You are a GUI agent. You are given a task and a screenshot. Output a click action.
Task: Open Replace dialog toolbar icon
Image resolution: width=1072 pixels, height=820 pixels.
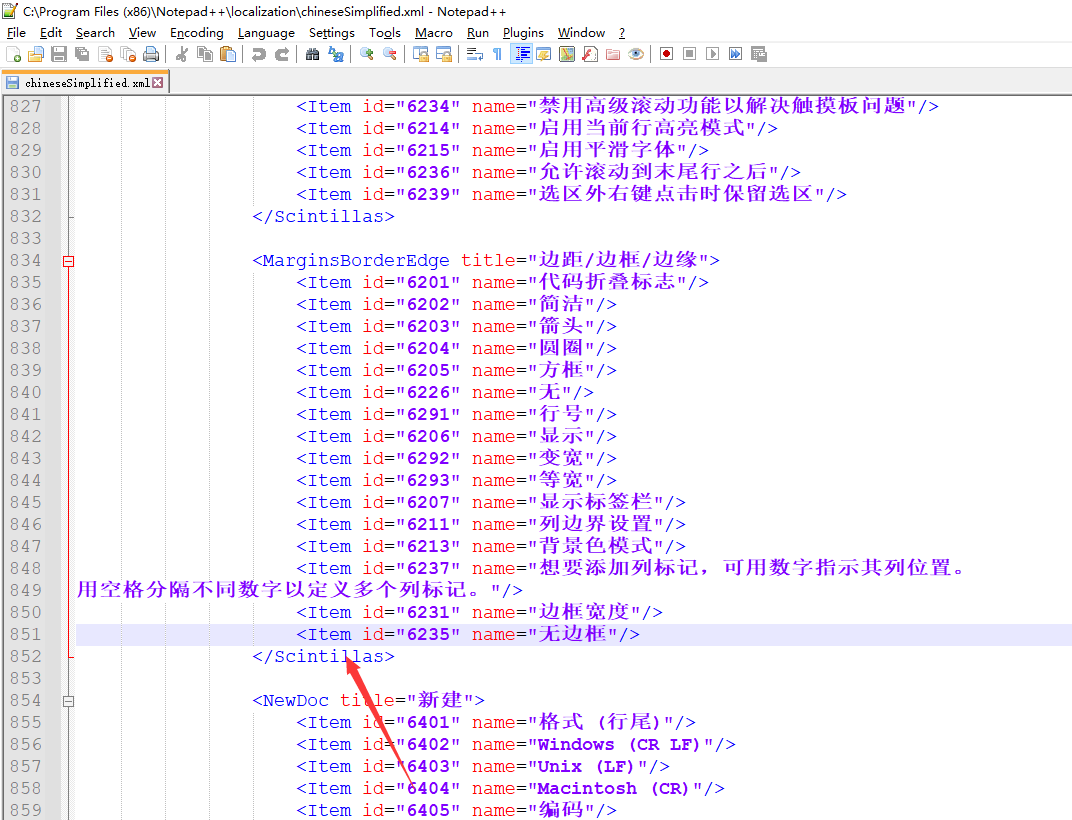click(x=336, y=55)
